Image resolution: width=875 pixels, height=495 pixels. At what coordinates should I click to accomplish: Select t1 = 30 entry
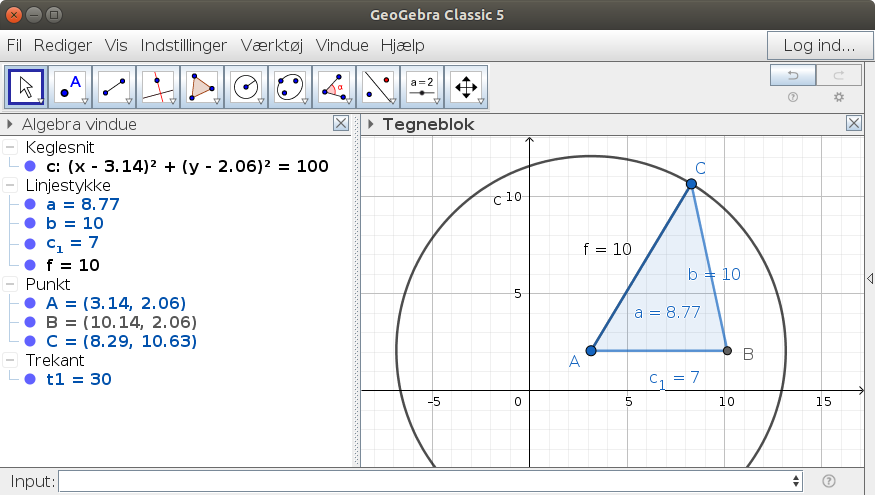(x=79, y=379)
